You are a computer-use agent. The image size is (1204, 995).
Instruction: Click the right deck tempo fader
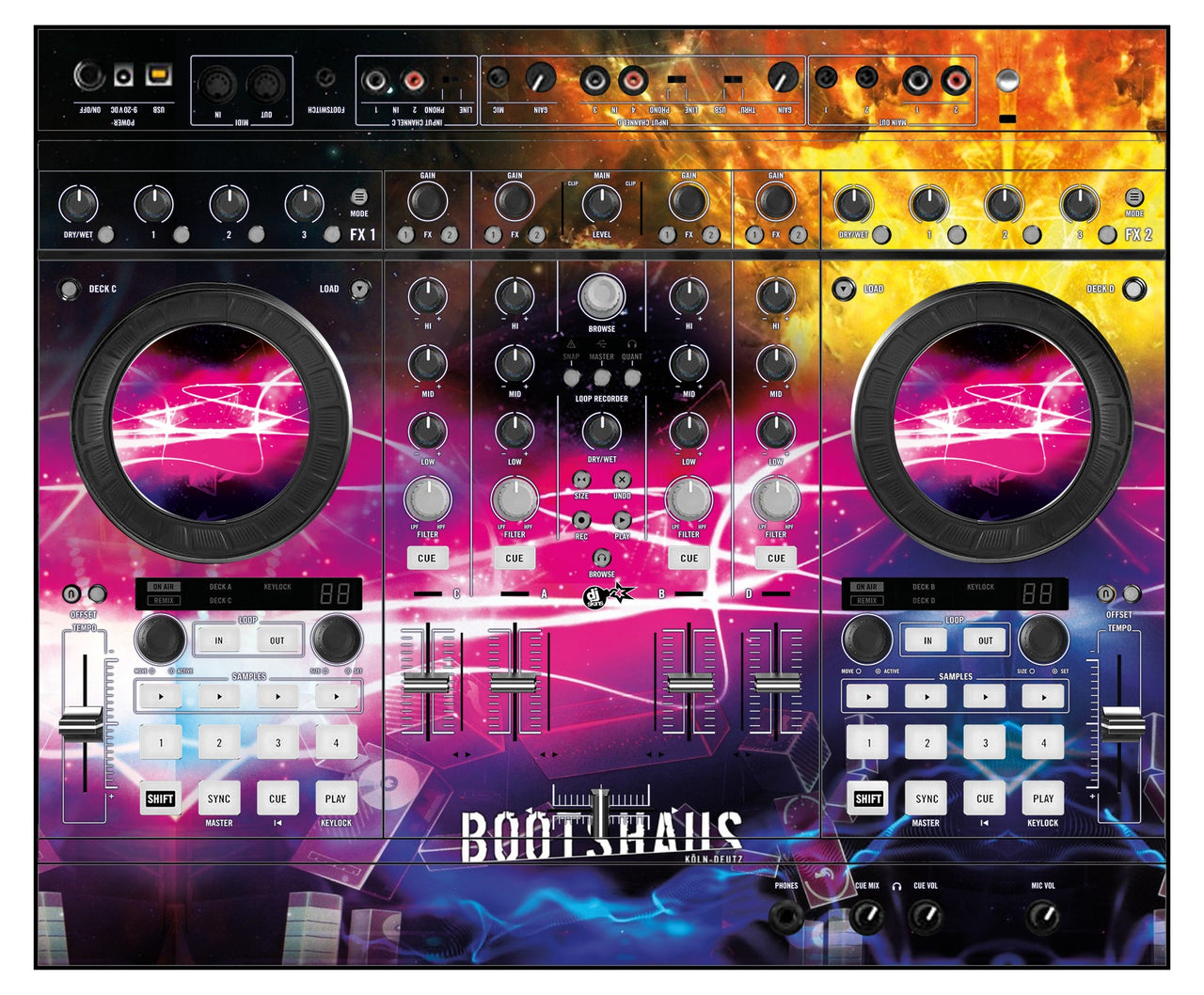(x=1123, y=722)
